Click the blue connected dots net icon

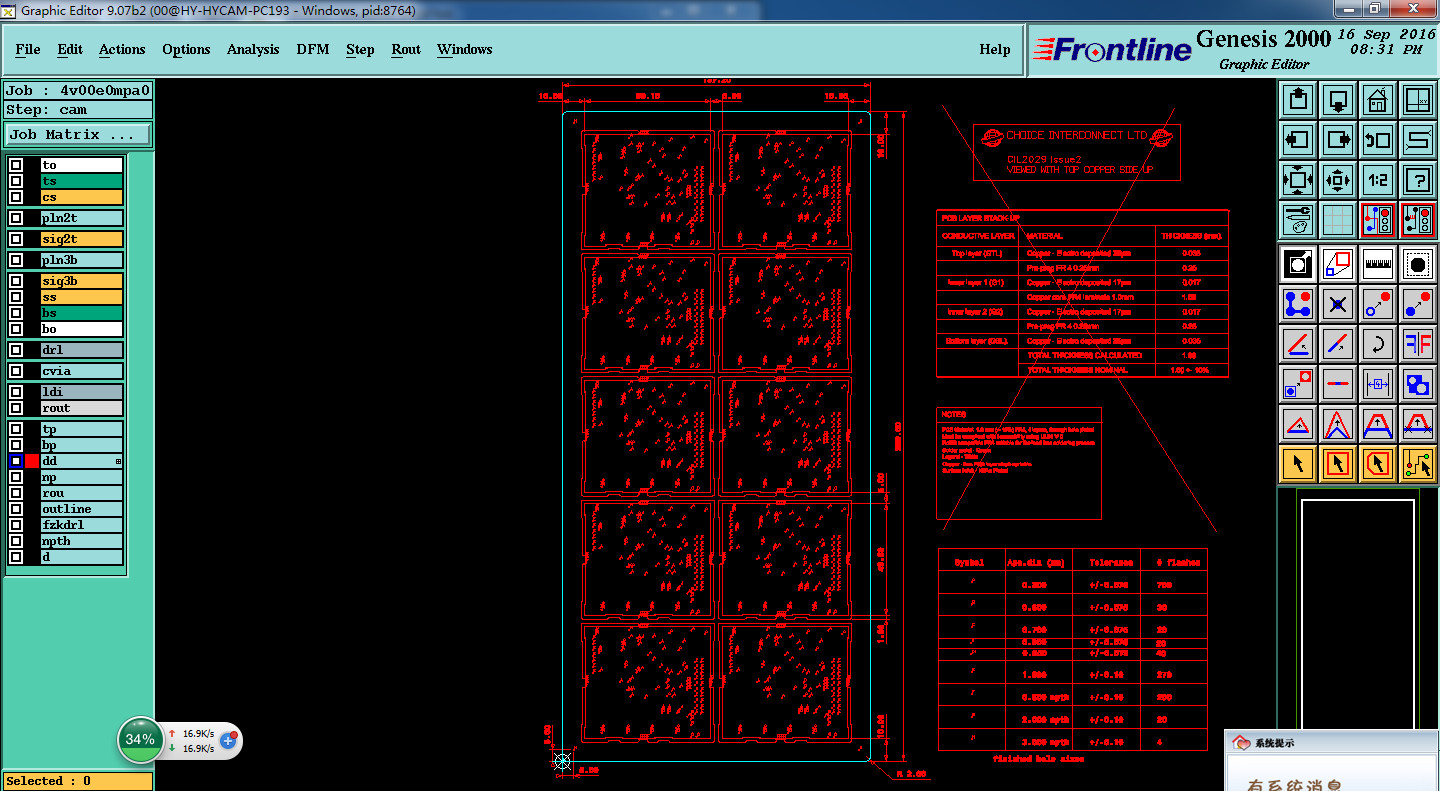point(1298,303)
